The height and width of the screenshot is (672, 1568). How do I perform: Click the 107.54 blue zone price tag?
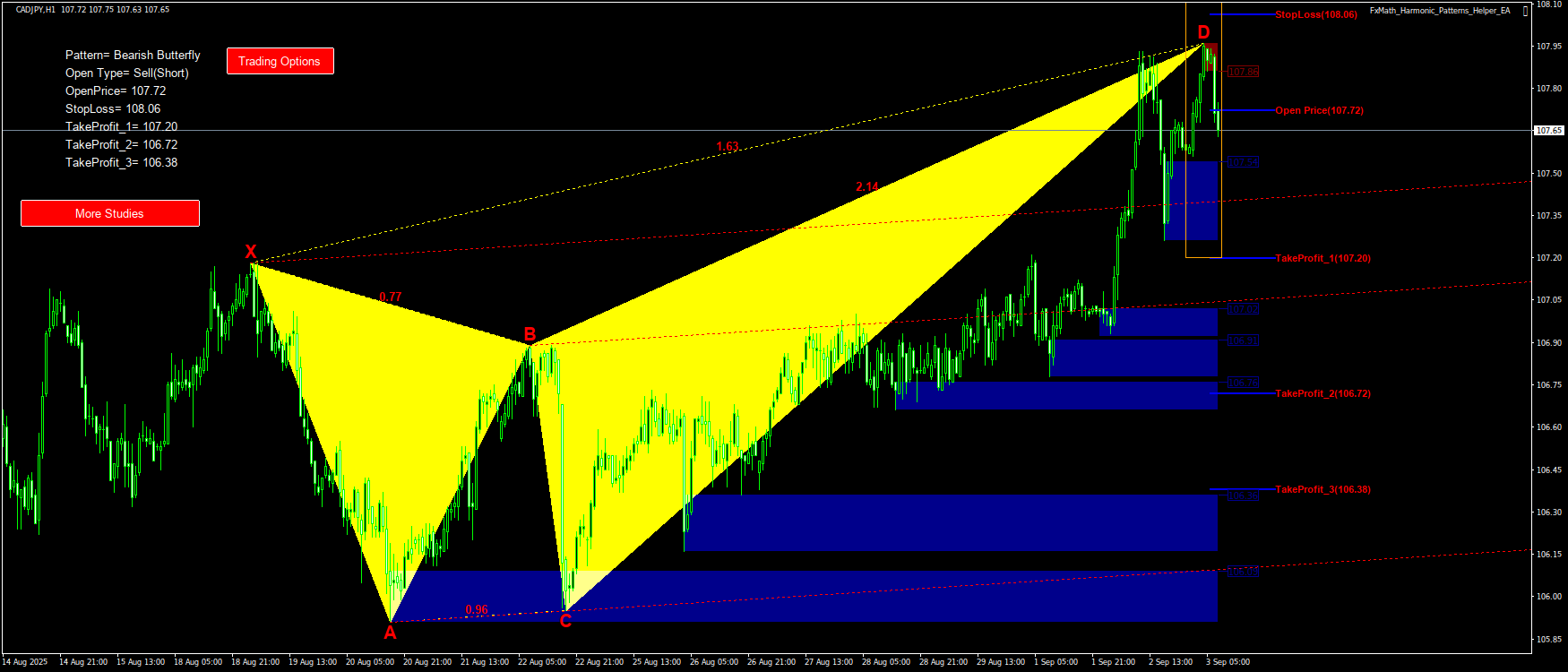click(1243, 162)
